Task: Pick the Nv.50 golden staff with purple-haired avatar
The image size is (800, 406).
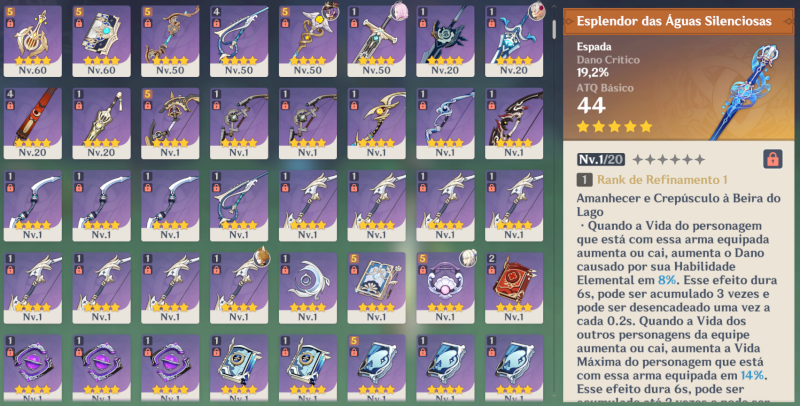Action: [308, 41]
